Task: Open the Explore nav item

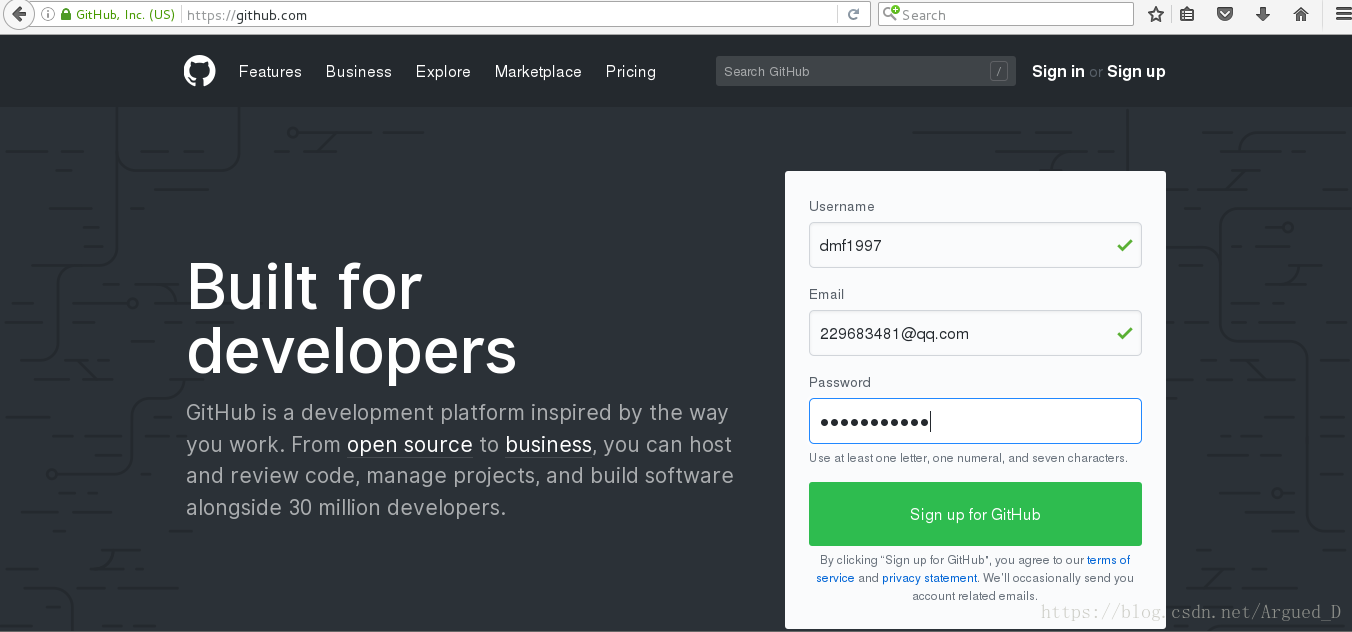Action: pos(443,71)
